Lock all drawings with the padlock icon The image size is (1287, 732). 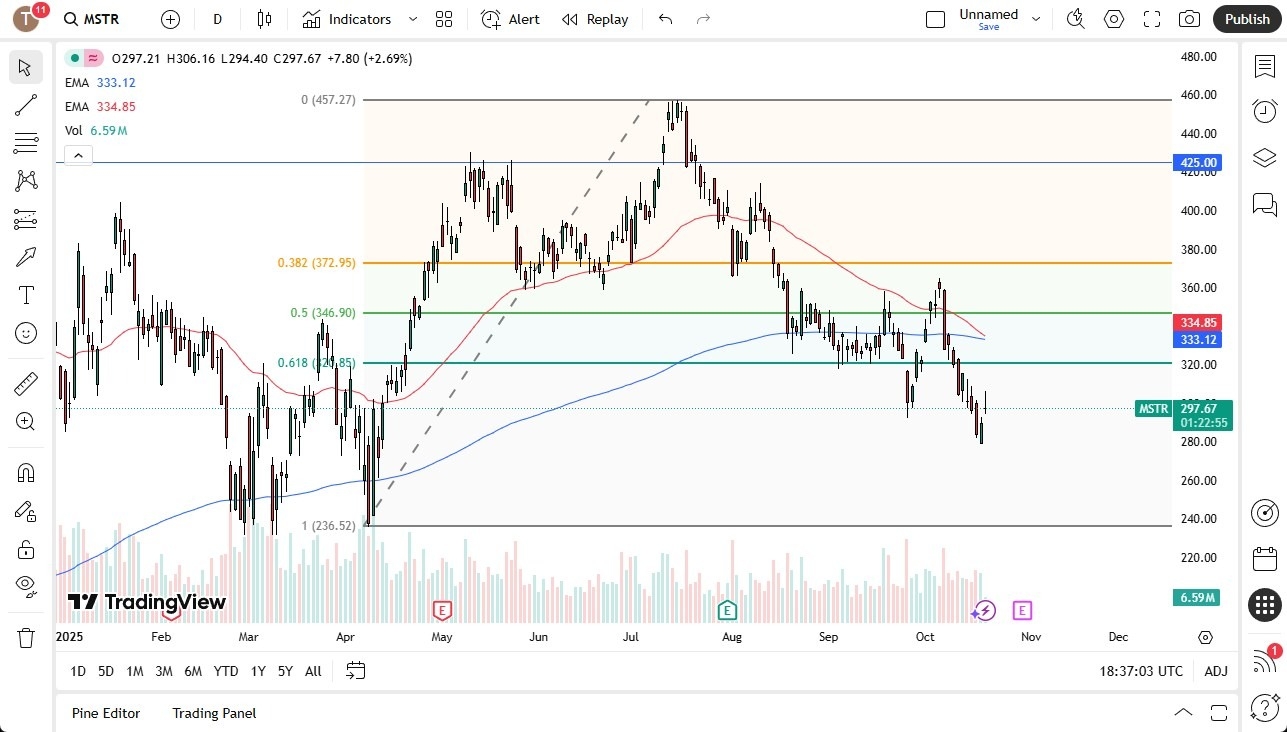pos(25,548)
